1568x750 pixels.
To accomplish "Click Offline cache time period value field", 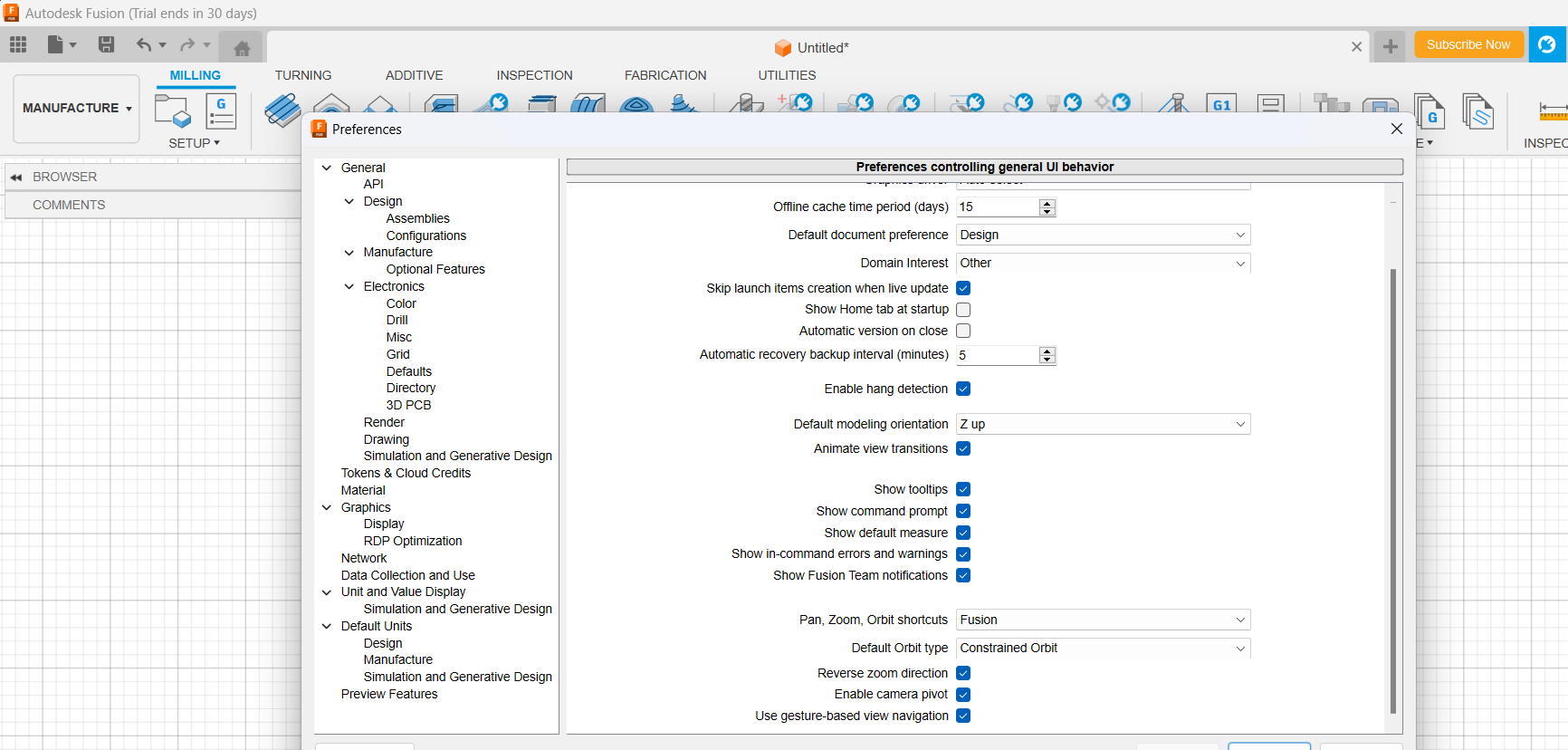I will click(x=997, y=207).
